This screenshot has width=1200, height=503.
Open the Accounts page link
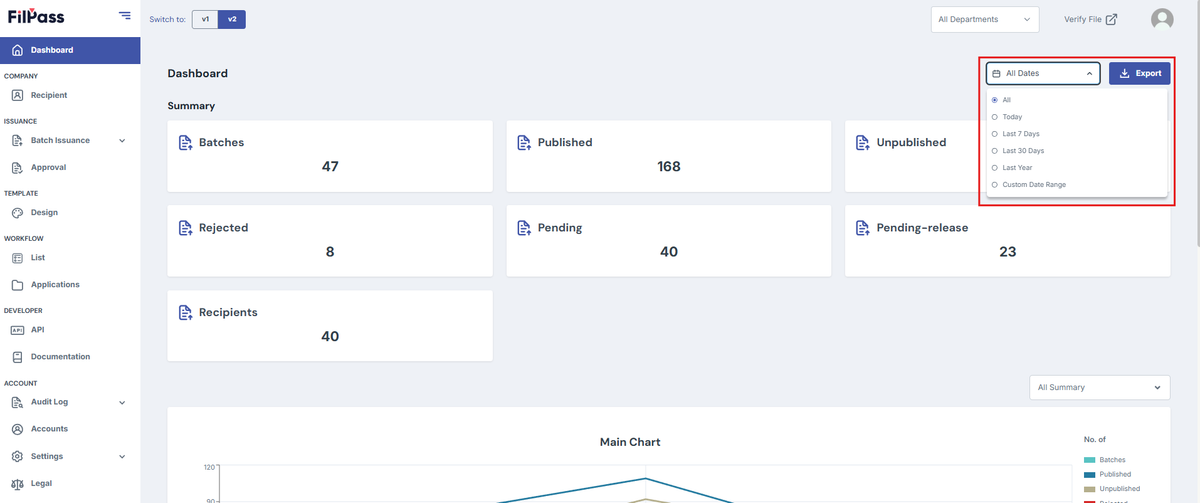70,428
